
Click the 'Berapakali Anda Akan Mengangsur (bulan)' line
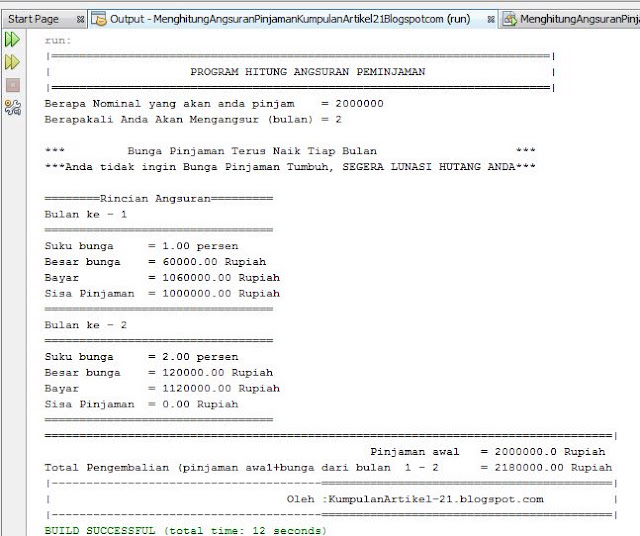[x=193, y=120]
